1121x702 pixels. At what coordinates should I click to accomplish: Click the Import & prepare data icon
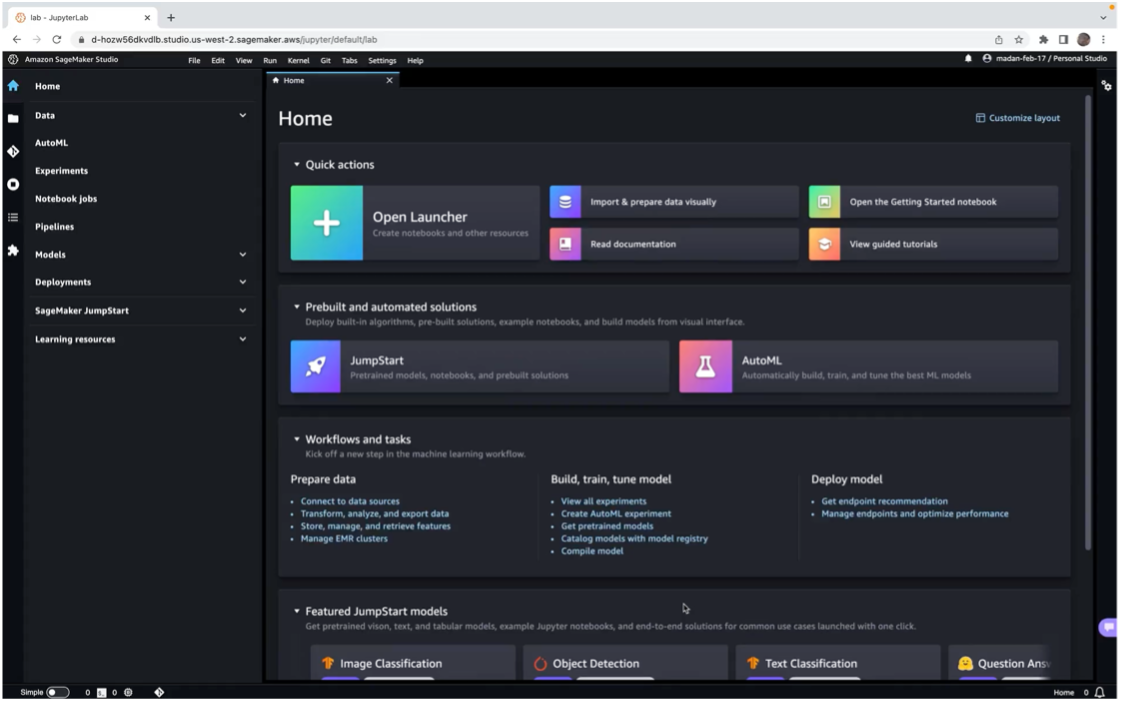pos(565,202)
